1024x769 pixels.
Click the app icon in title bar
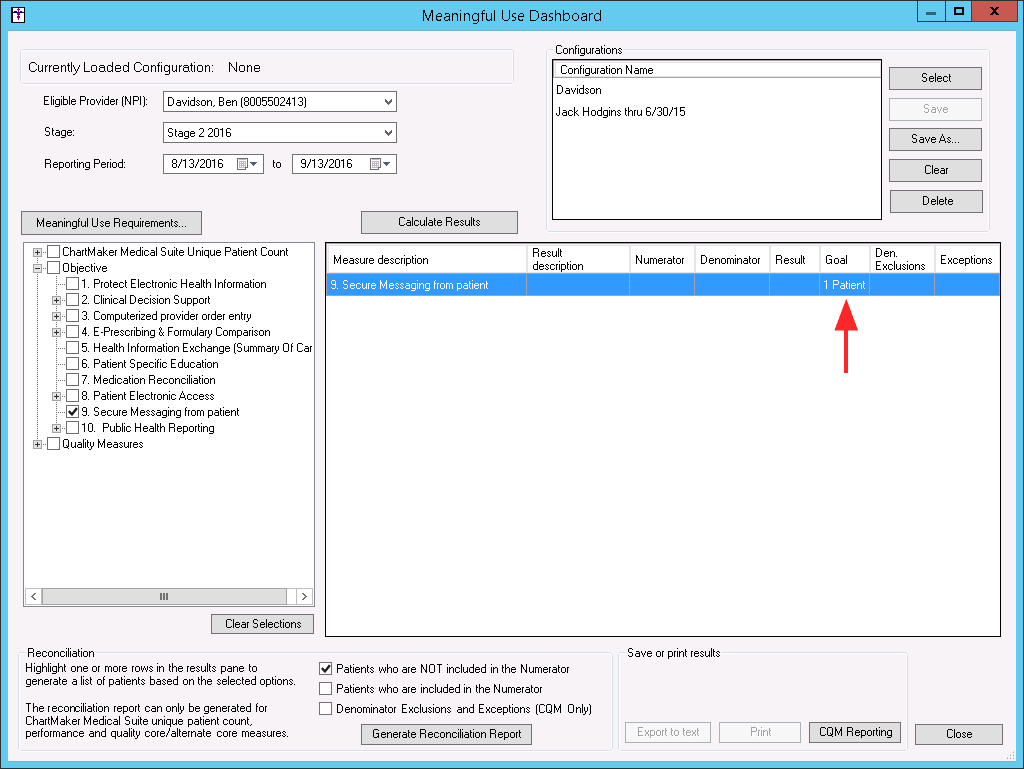coord(16,15)
